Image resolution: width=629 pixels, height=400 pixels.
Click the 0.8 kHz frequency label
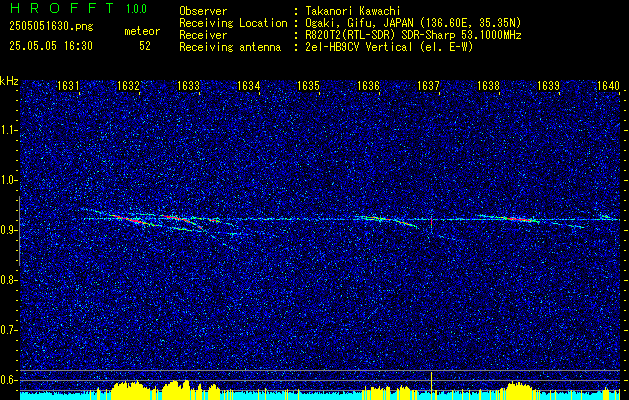click(x=7, y=280)
